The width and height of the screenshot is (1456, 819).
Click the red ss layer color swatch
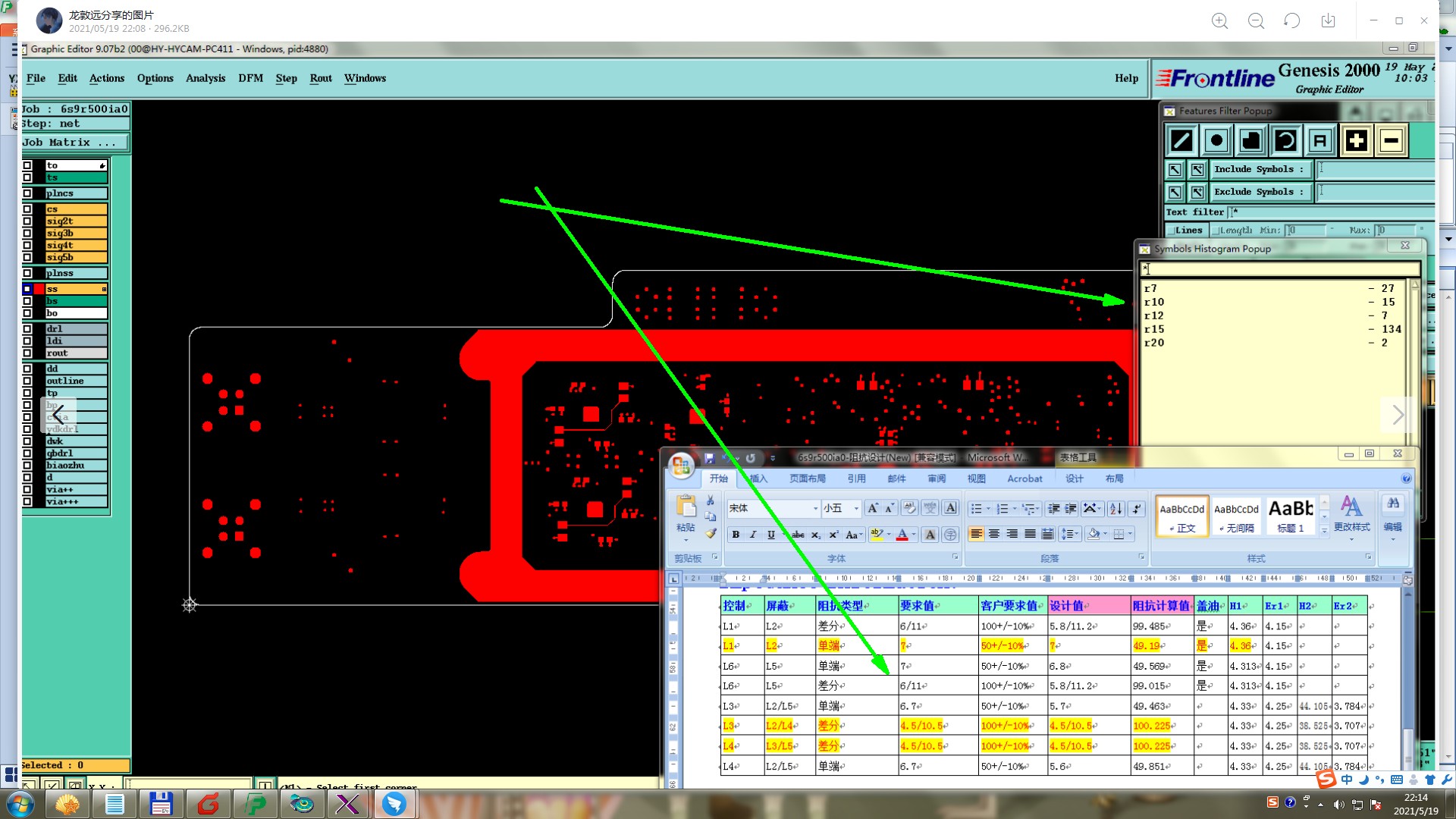coord(39,289)
